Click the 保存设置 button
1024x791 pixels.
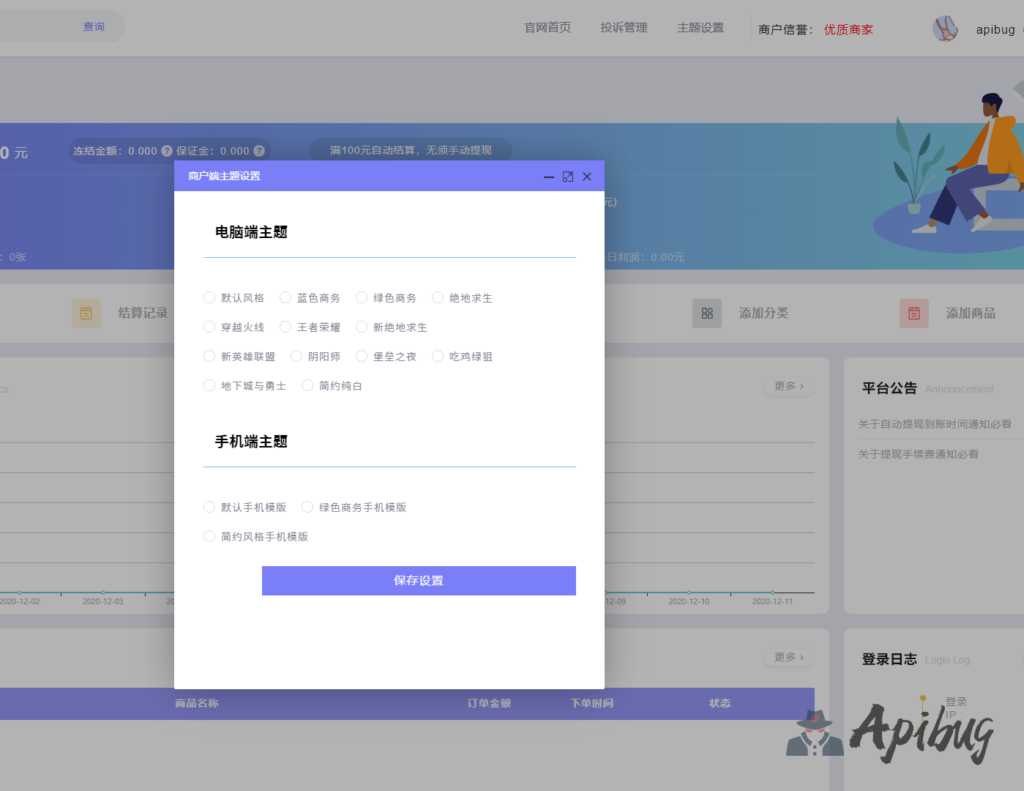coord(418,581)
